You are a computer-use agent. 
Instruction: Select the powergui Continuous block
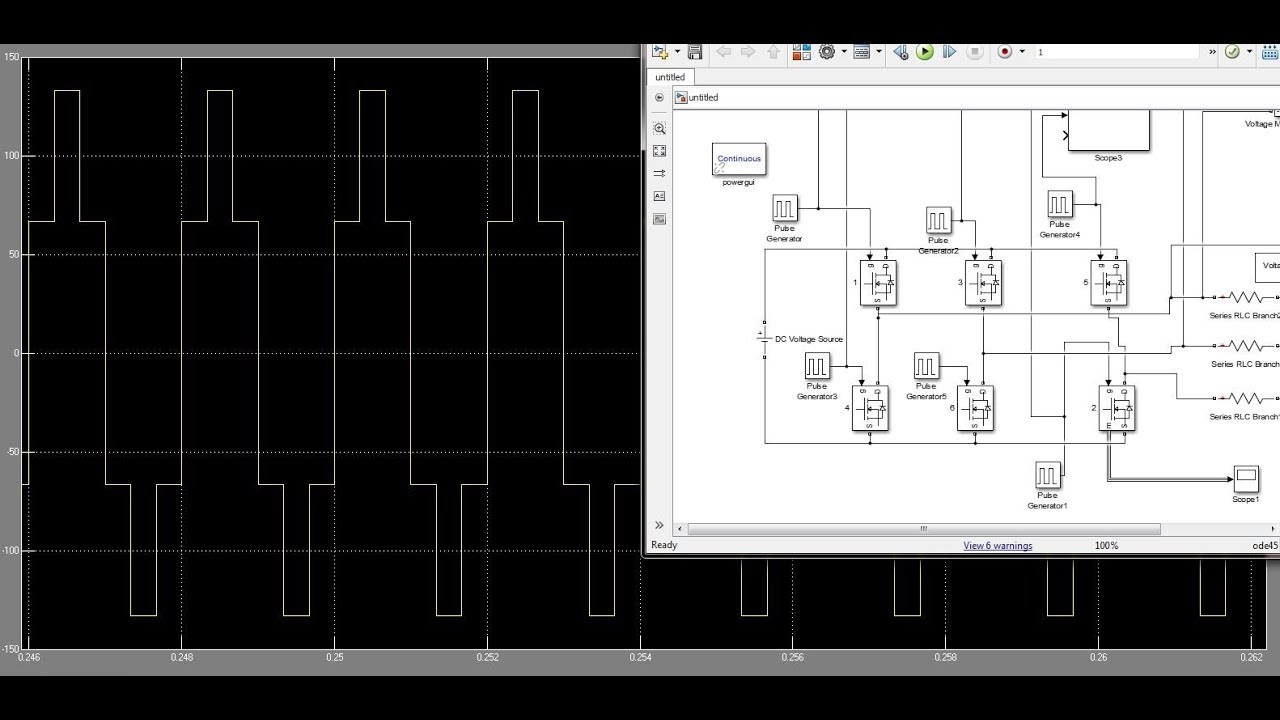[739, 159]
